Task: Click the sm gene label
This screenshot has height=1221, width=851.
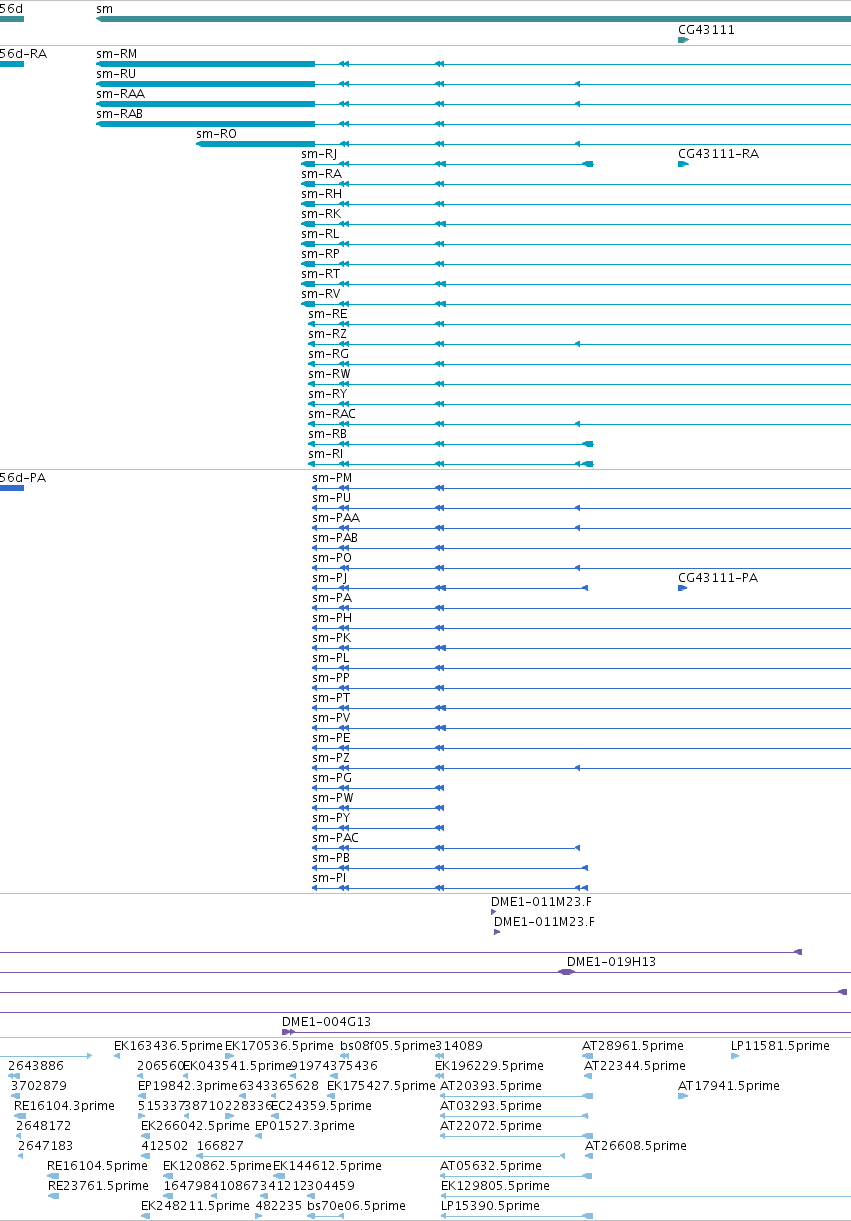Action: (x=104, y=9)
